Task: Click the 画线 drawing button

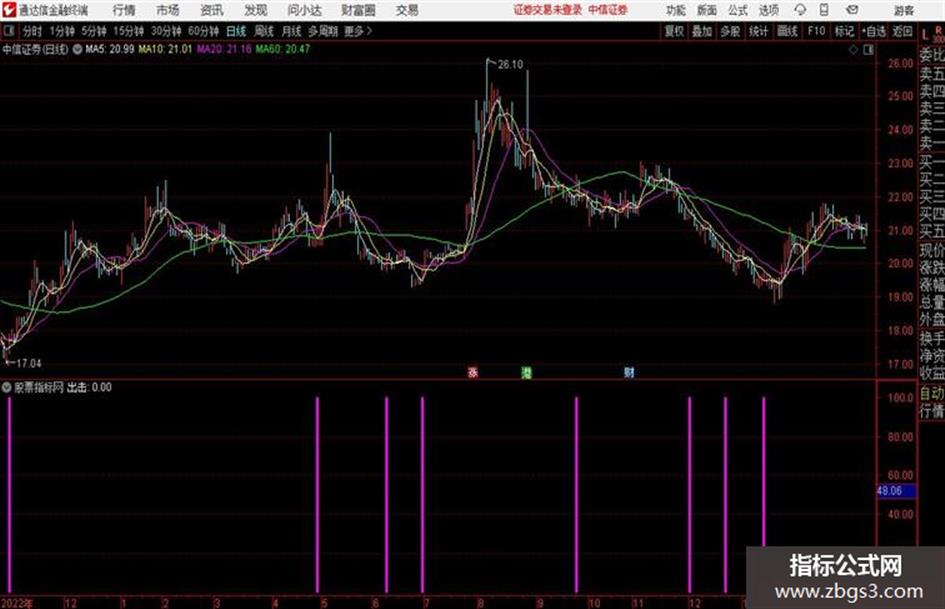Action: point(787,31)
